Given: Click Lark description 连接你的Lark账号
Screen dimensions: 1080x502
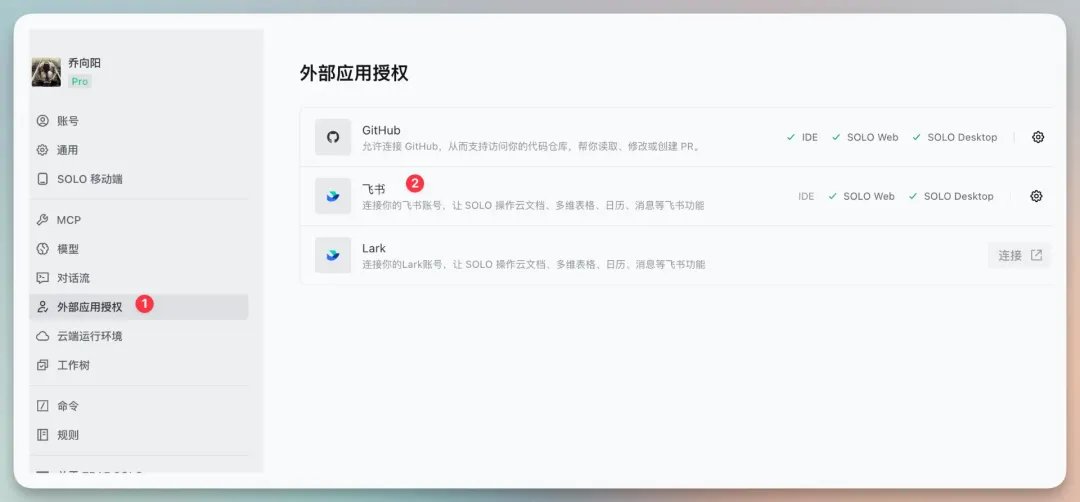Looking at the screenshot, I should (x=534, y=264).
